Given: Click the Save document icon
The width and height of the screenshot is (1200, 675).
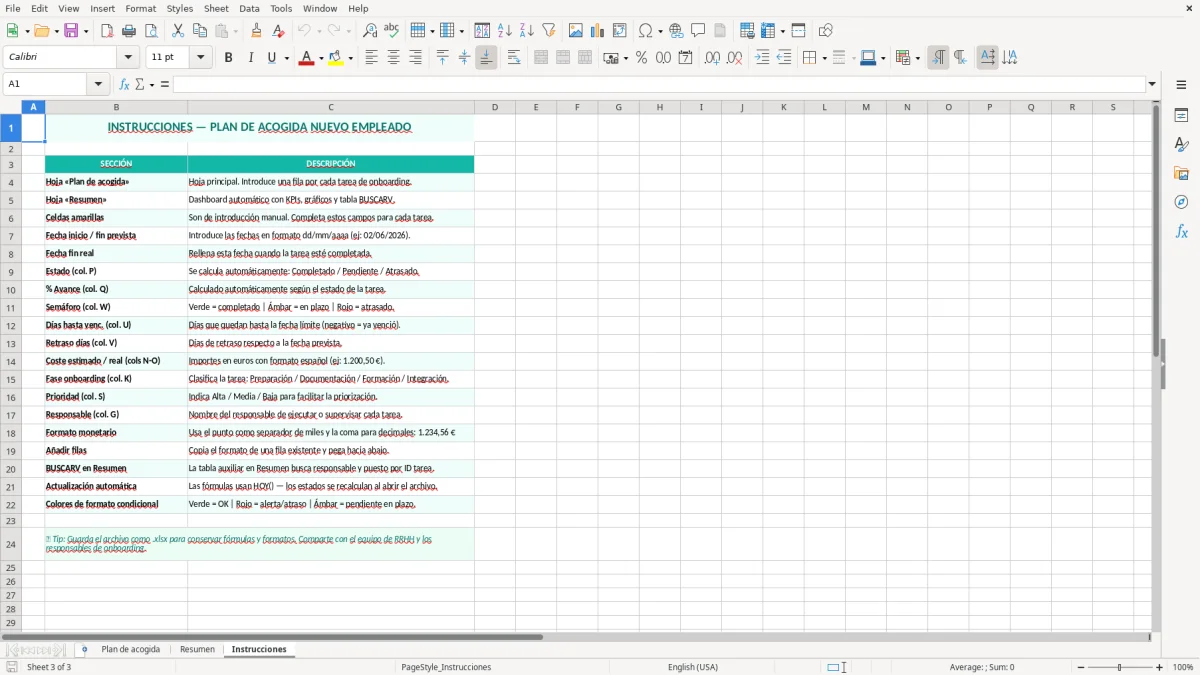Looking at the screenshot, I should [71, 31].
